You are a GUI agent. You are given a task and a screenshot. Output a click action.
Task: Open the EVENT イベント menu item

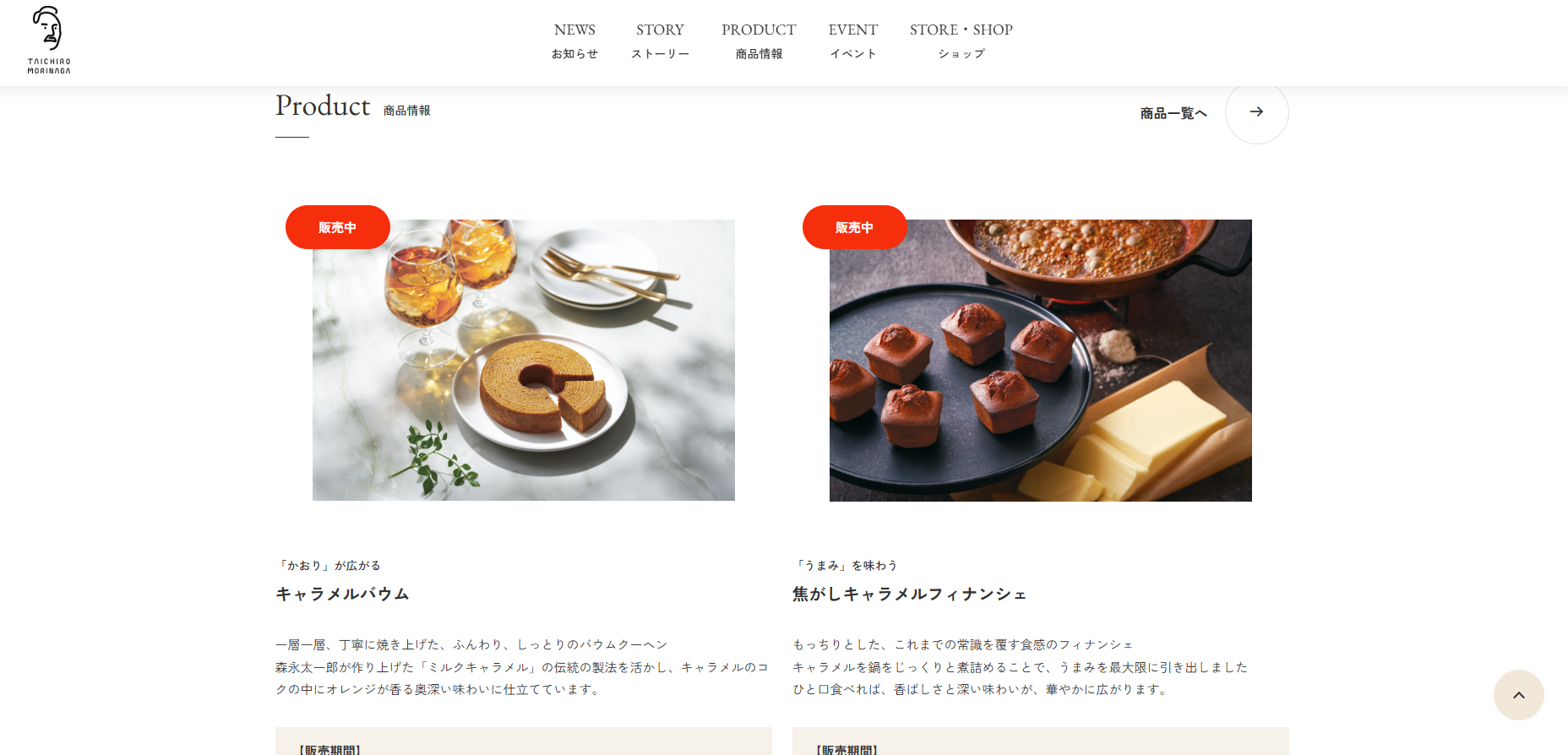pyautogui.click(x=853, y=41)
